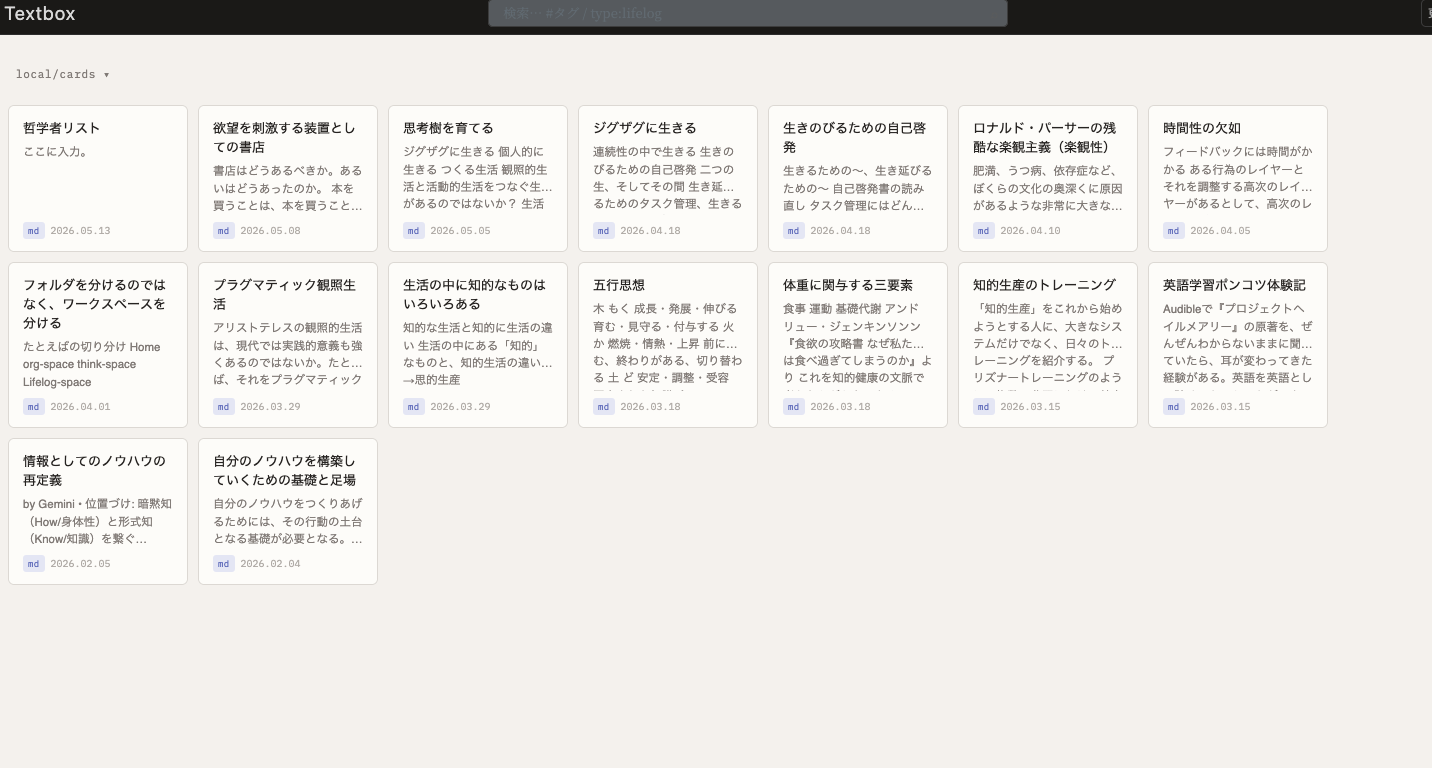Open the 体重に関与する三要素 card
This screenshot has width=1432, height=768.
click(x=858, y=345)
